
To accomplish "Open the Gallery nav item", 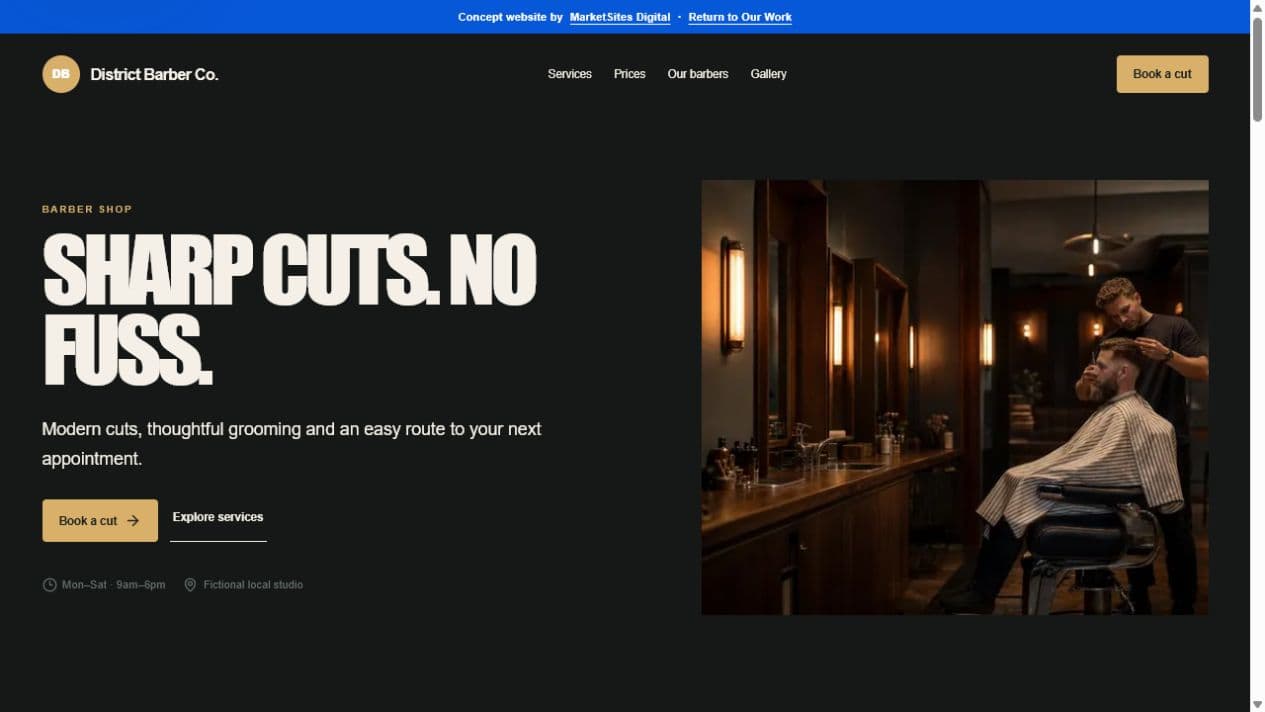I will coord(768,74).
